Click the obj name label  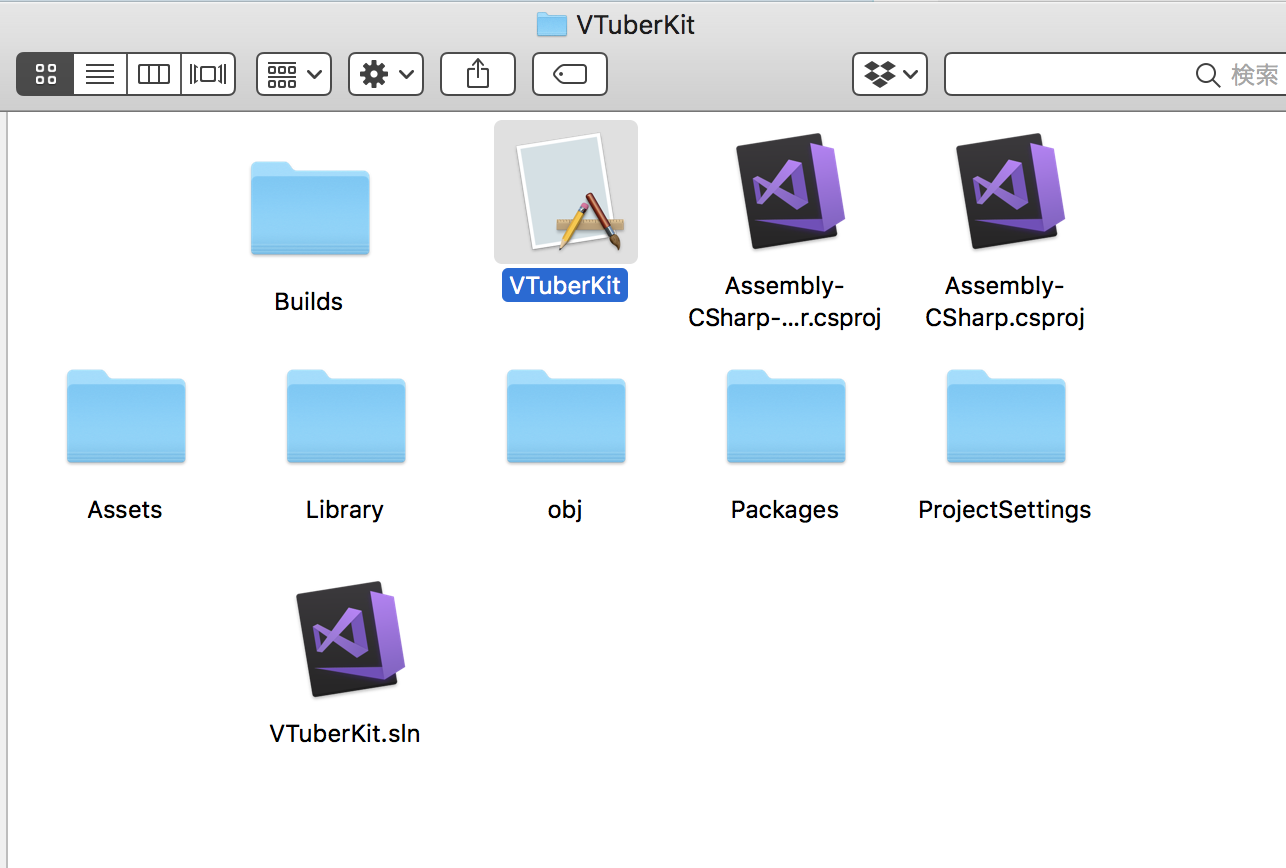tap(565, 510)
